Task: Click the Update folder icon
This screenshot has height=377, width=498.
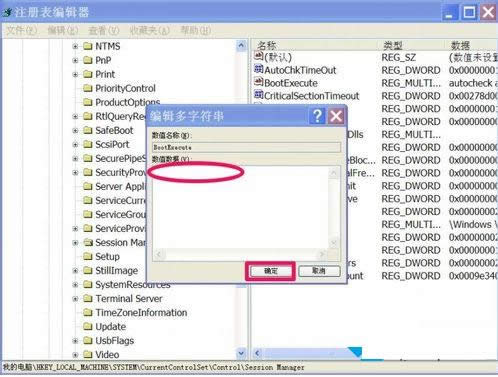Action: click(88, 326)
